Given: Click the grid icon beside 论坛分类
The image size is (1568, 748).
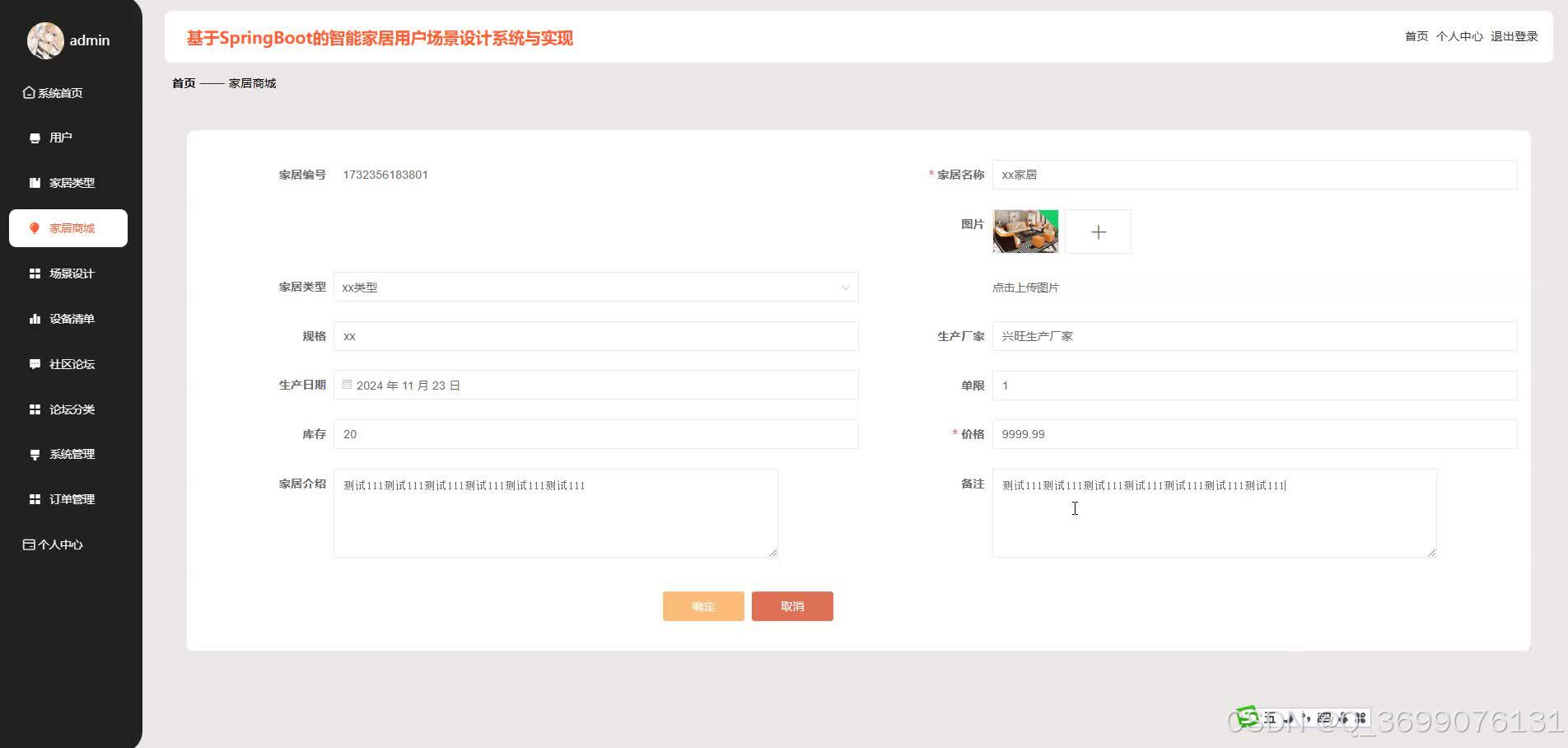Looking at the screenshot, I should [x=35, y=409].
